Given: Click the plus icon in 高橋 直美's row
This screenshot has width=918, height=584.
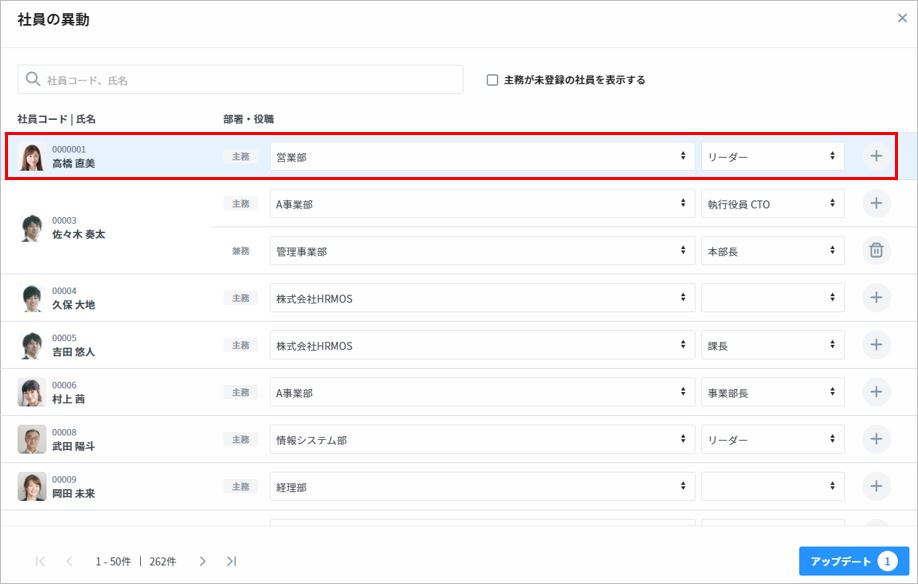Looking at the screenshot, I should [x=876, y=156].
